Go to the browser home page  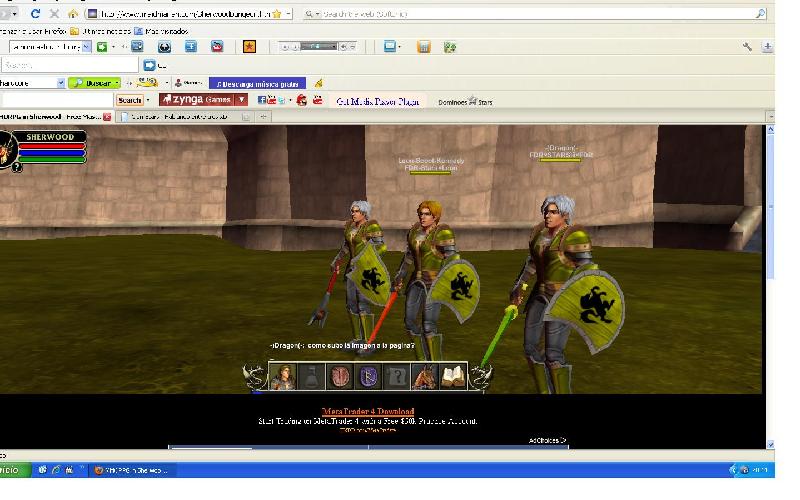pyautogui.click(x=73, y=14)
